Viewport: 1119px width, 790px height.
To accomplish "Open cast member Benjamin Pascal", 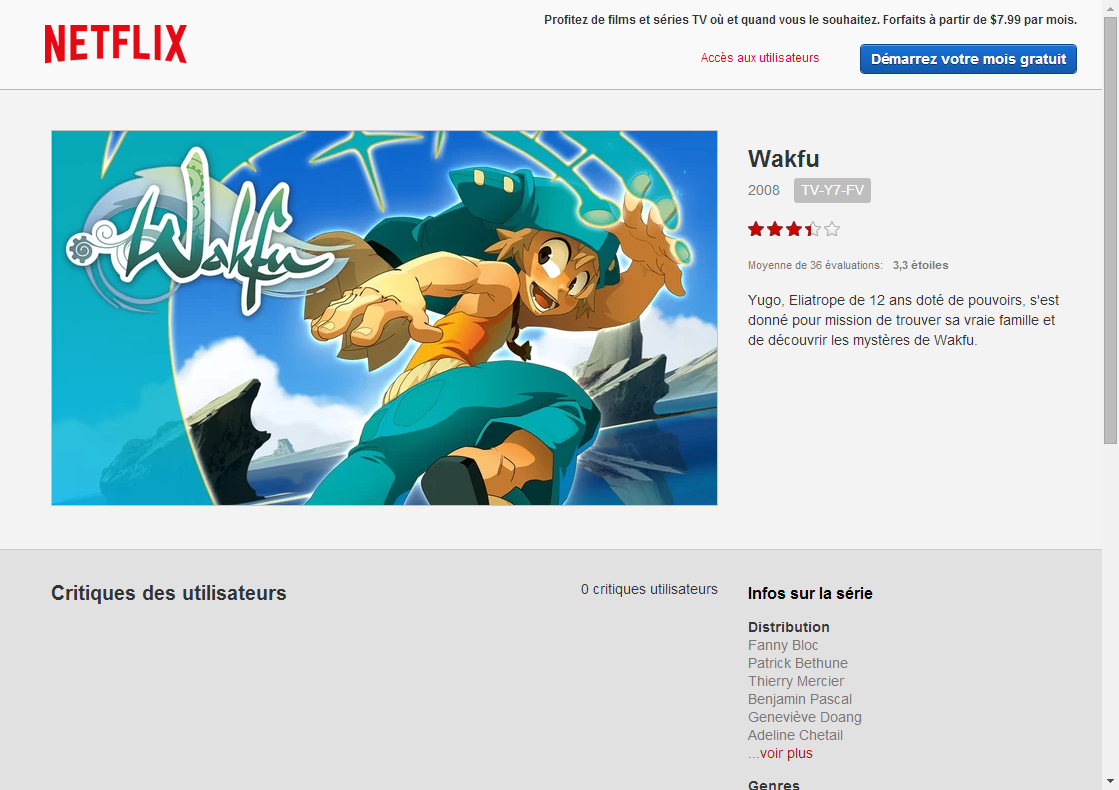I will (x=800, y=699).
